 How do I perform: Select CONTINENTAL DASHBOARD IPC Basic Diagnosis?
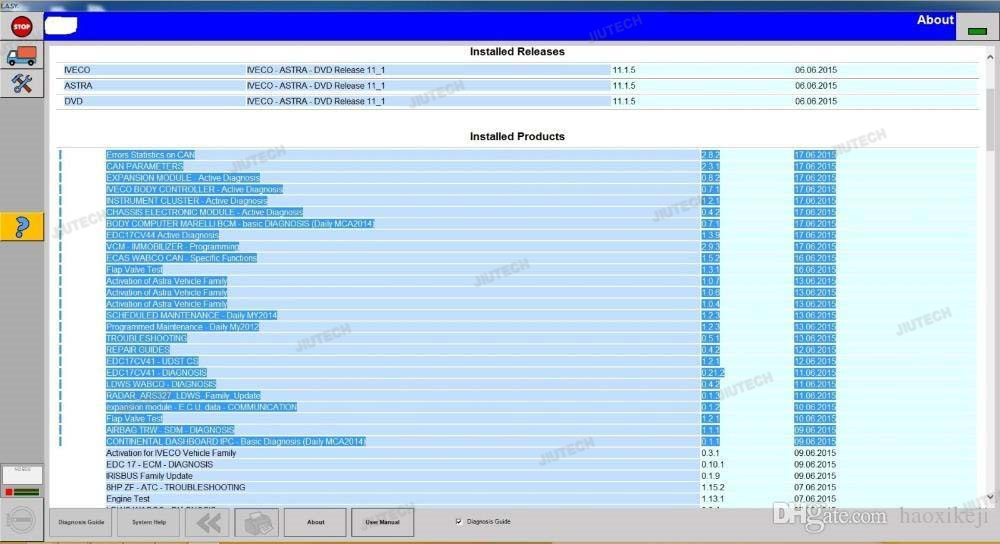coord(517,442)
